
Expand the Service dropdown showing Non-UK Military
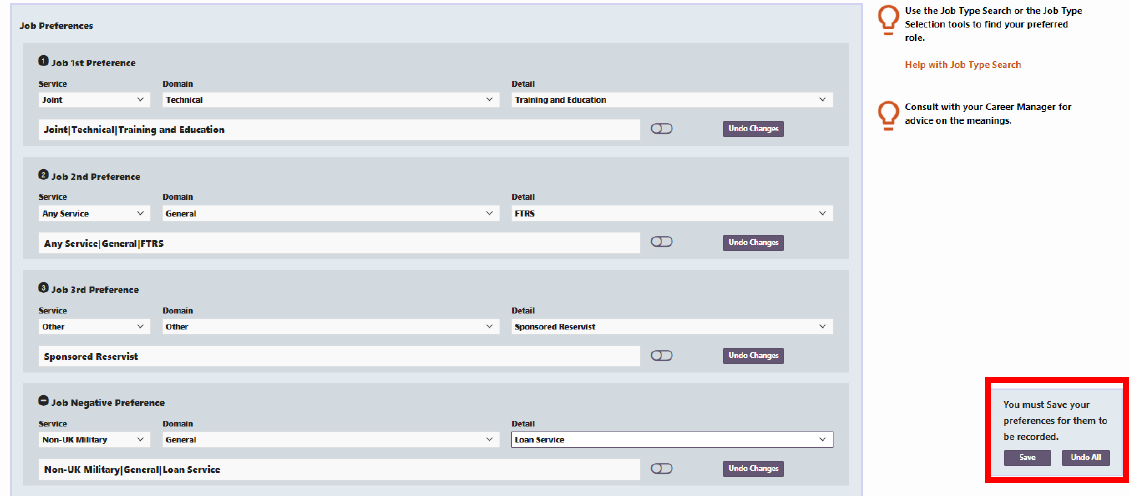coord(94,439)
